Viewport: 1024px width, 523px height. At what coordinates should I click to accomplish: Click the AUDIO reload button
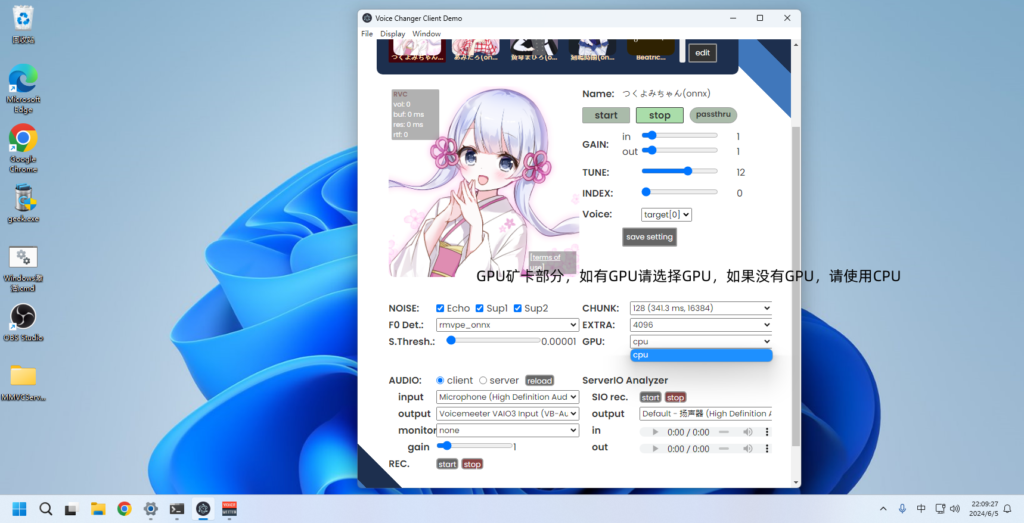[x=539, y=381]
